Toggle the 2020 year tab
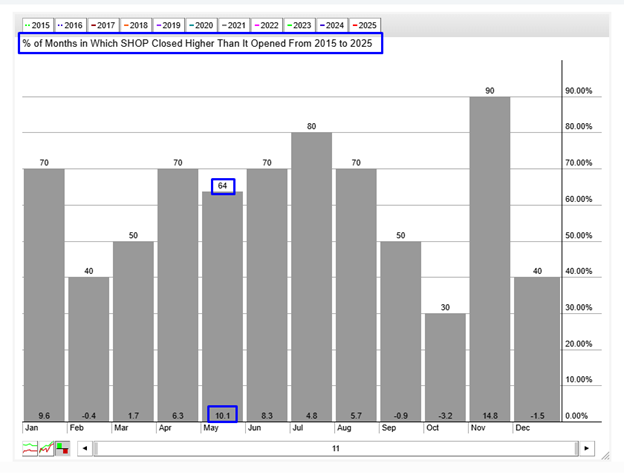Screen dimensions: 624x475 click(201, 25)
